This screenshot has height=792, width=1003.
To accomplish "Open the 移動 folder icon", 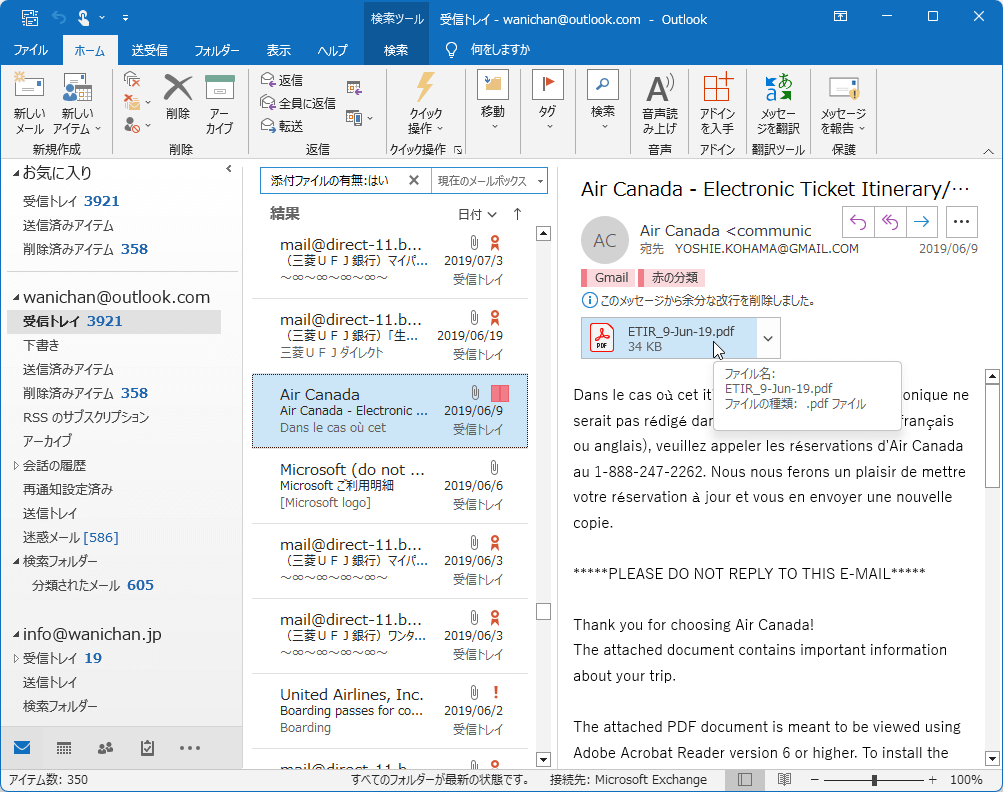I will tap(493, 99).
